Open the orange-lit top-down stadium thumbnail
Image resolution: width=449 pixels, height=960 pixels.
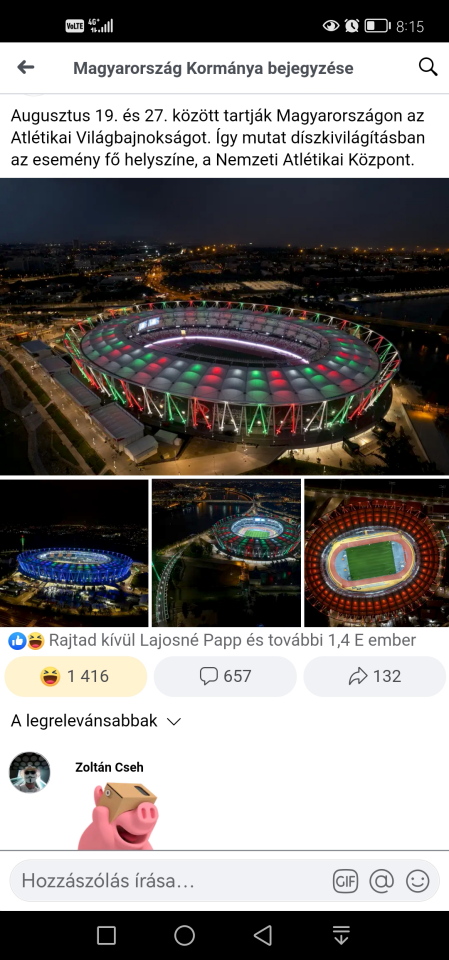point(377,553)
